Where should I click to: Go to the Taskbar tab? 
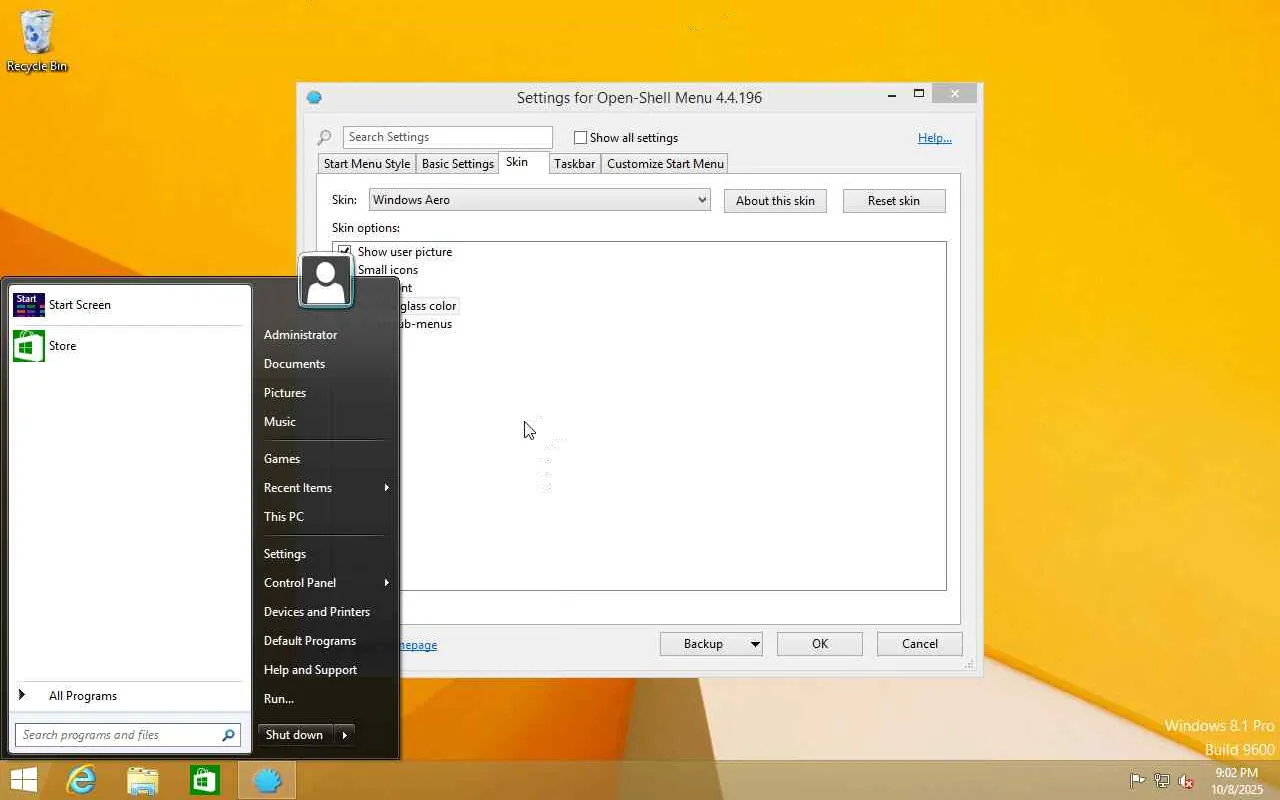[x=574, y=164]
